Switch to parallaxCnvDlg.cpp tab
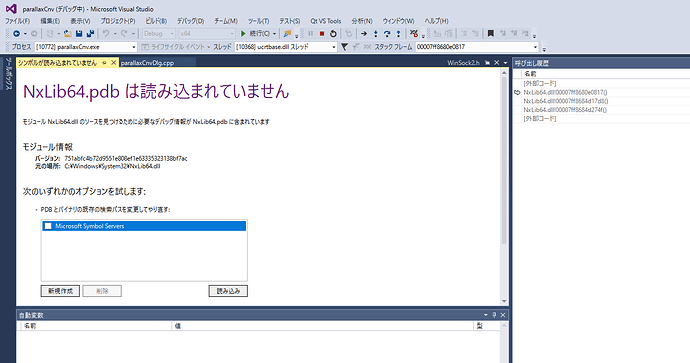 click(x=147, y=63)
